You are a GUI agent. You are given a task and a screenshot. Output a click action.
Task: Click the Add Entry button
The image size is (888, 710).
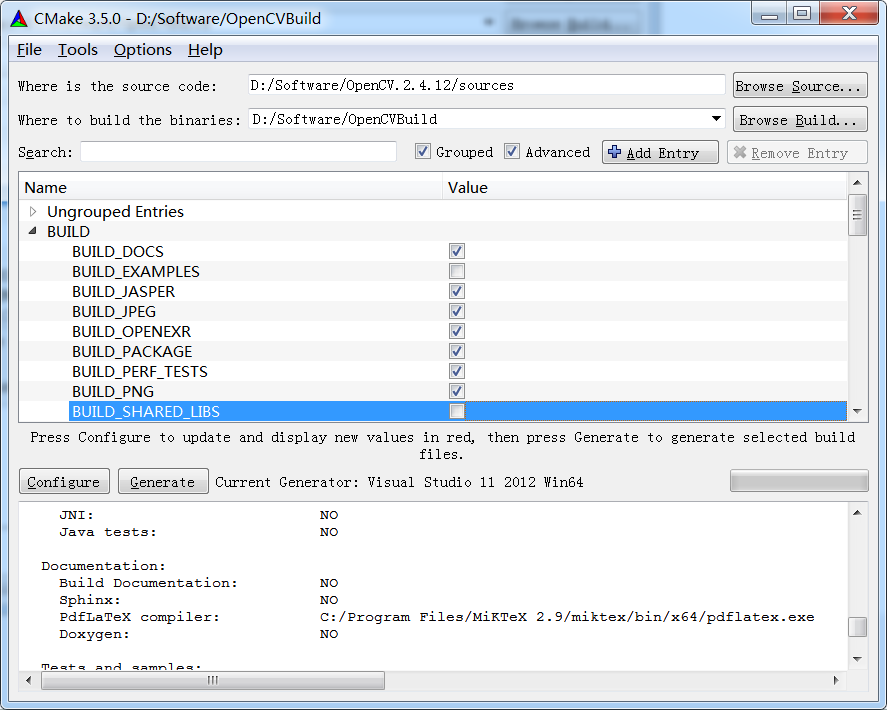pyautogui.click(x=660, y=152)
